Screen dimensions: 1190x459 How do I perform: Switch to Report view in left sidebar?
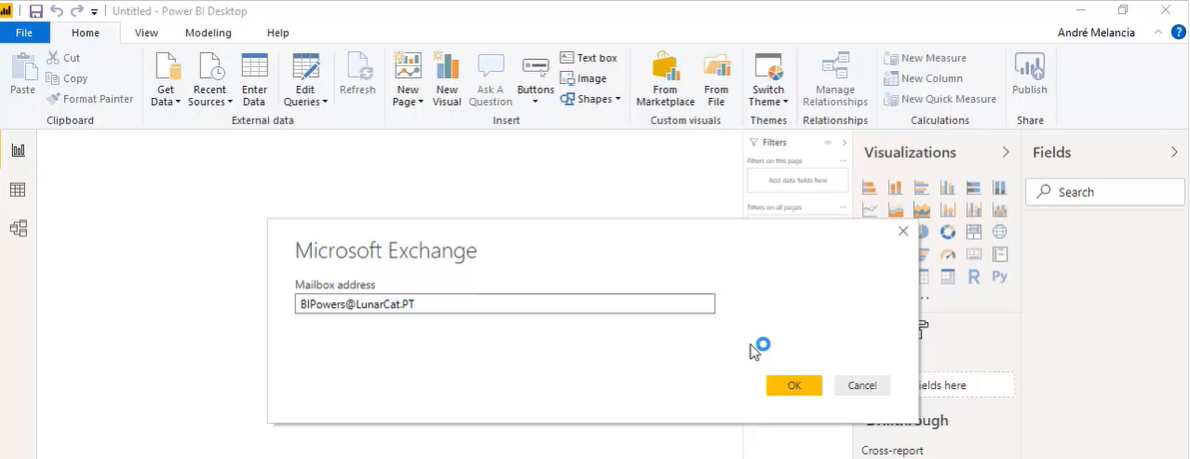[18, 150]
